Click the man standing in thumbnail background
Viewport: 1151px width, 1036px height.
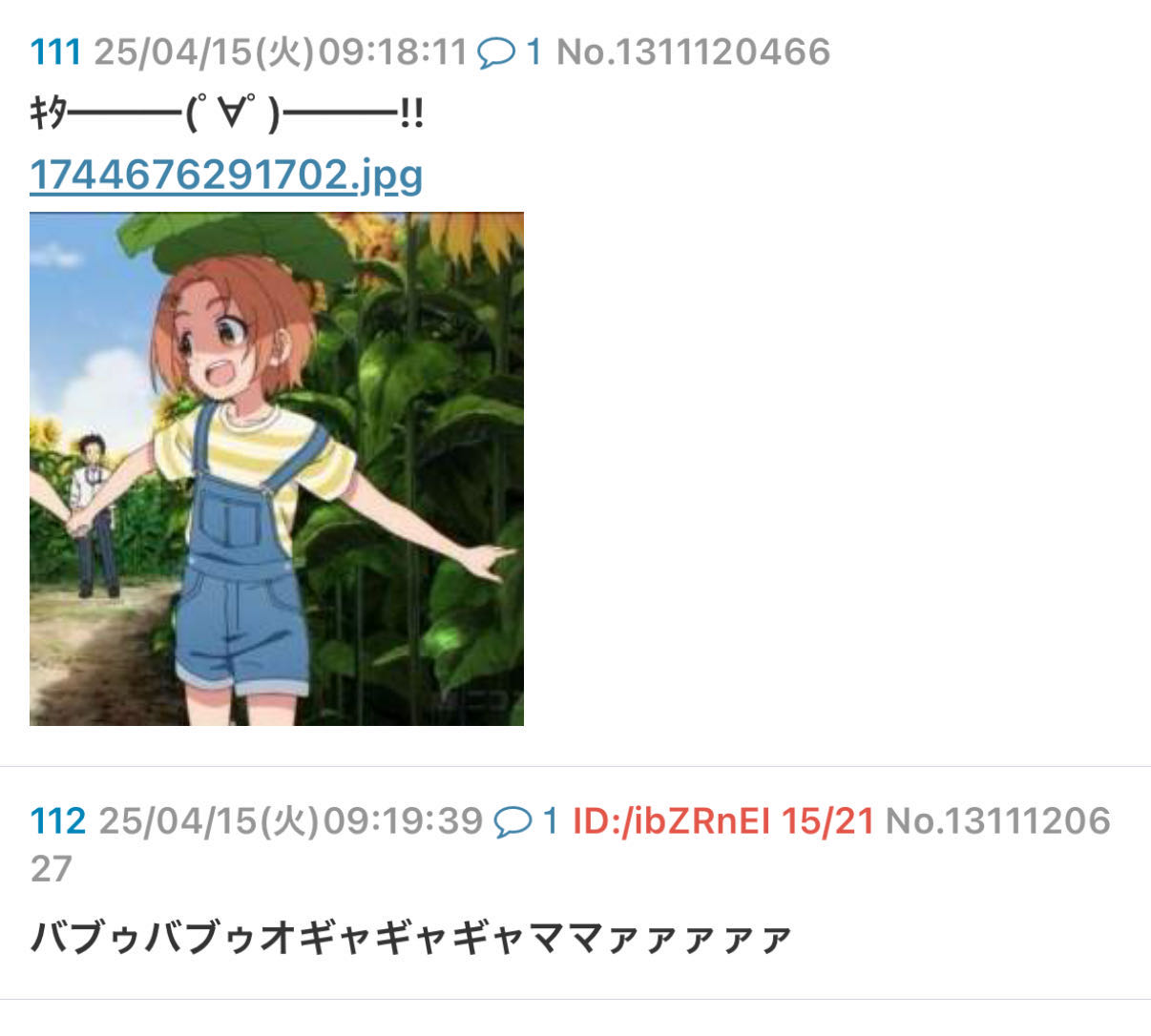(x=93, y=515)
